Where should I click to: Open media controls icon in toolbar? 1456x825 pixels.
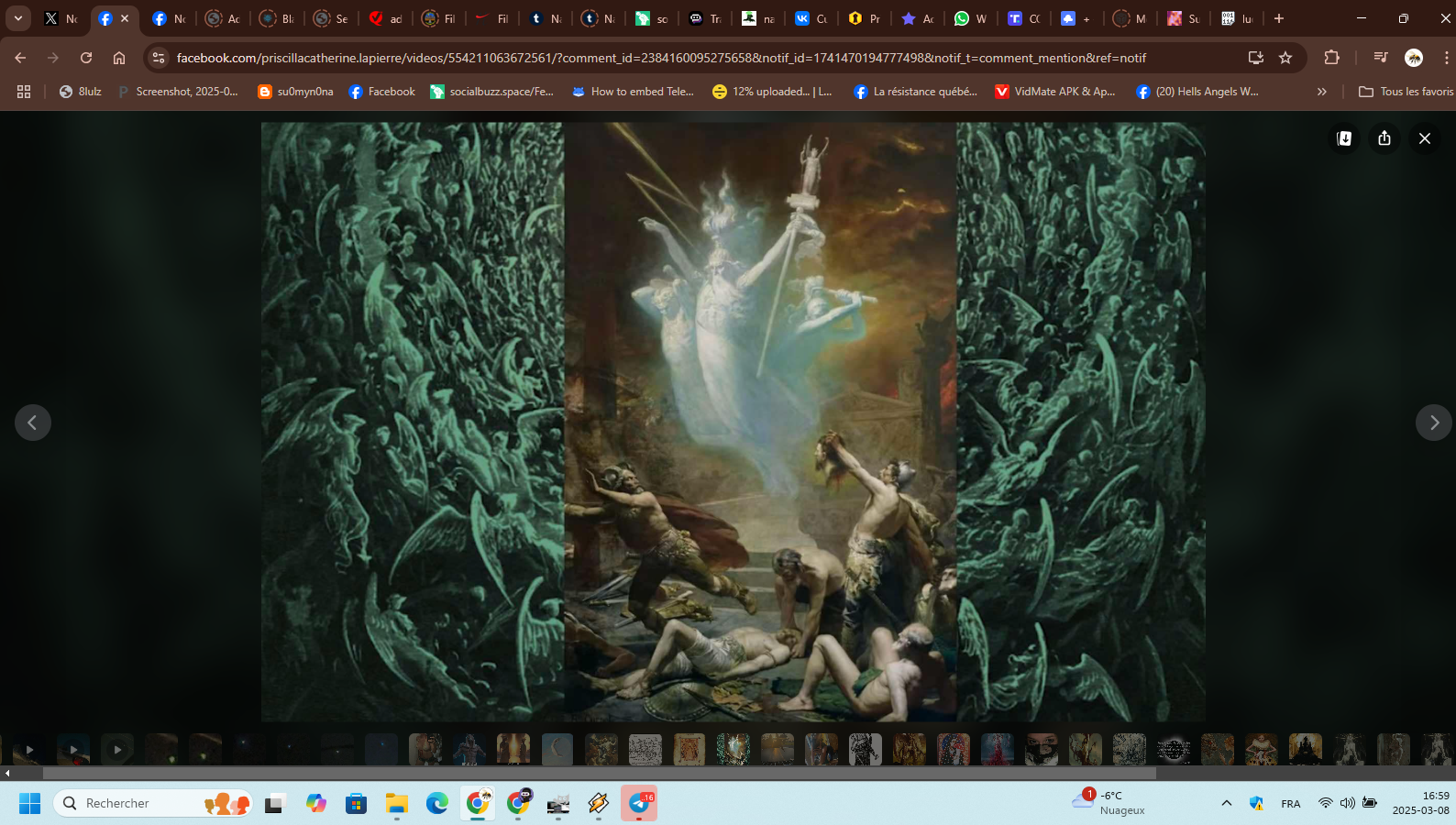coord(1381,58)
